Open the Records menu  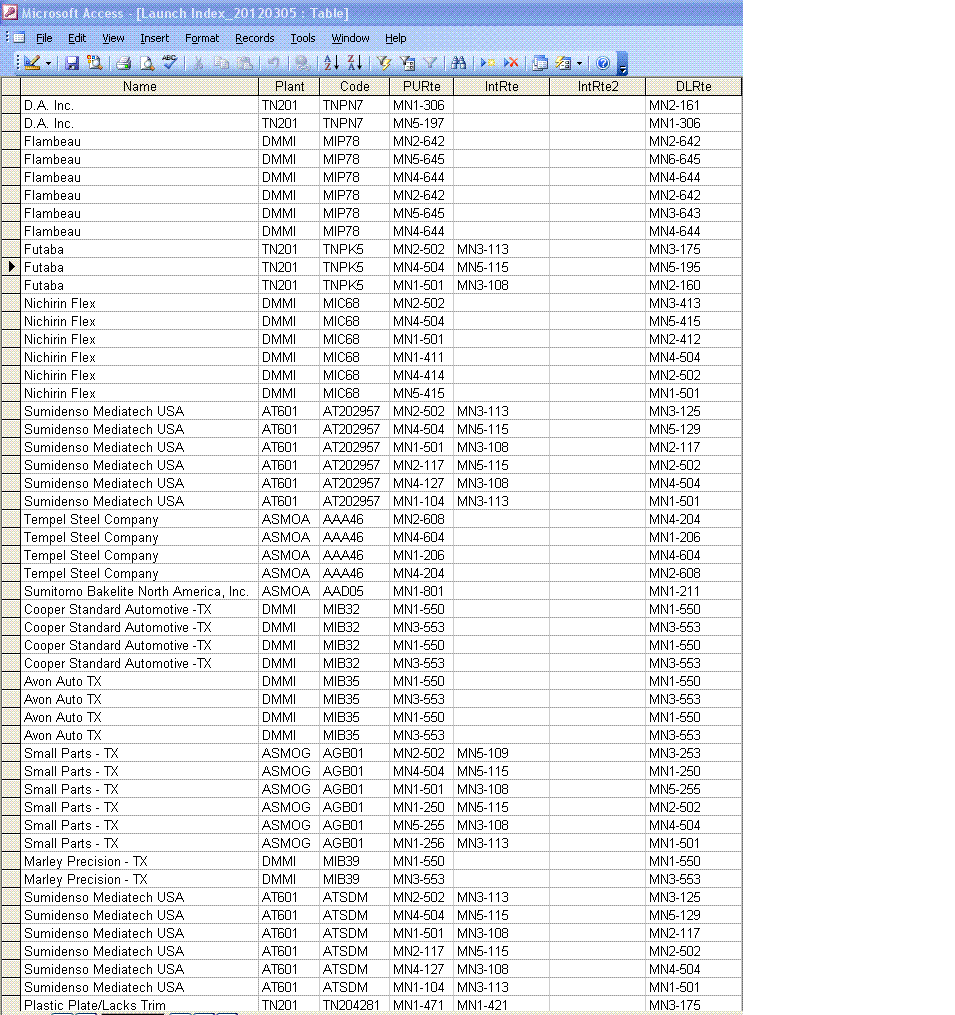254,38
